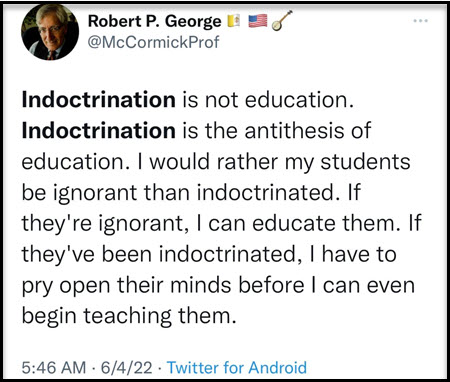Click the 6/4/22 date
Image resolution: width=450 pixels, height=382 pixels.
127,367
